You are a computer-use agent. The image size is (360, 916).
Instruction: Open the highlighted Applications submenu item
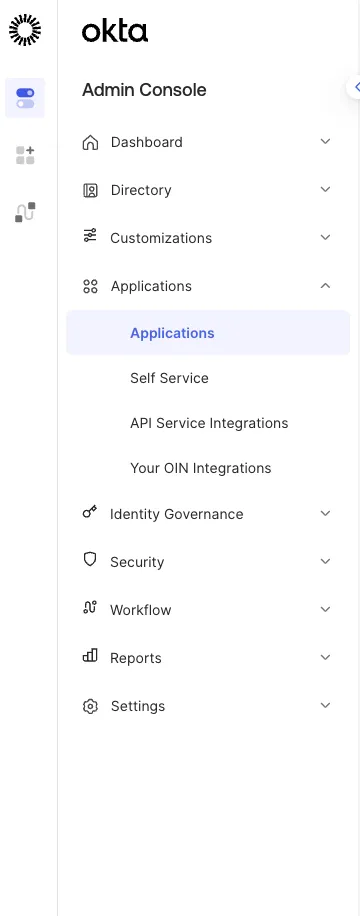pyautogui.click(x=208, y=332)
